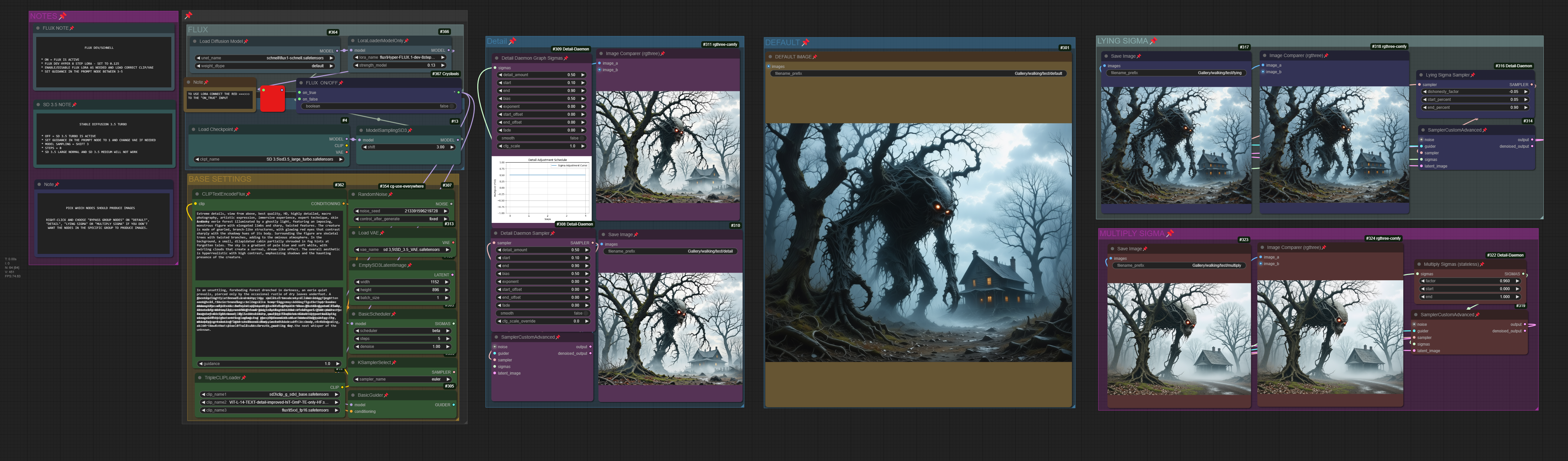1568x461 pixels.
Task: Click the strength_model value field
Action: 400,65
